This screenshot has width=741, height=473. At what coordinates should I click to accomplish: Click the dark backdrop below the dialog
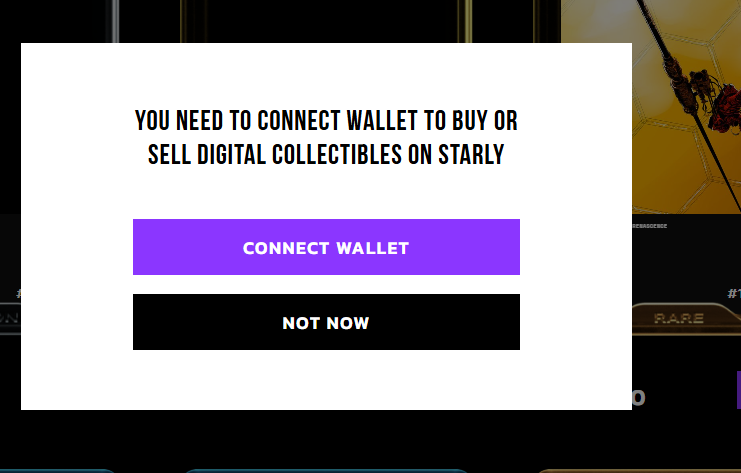coord(326,438)
